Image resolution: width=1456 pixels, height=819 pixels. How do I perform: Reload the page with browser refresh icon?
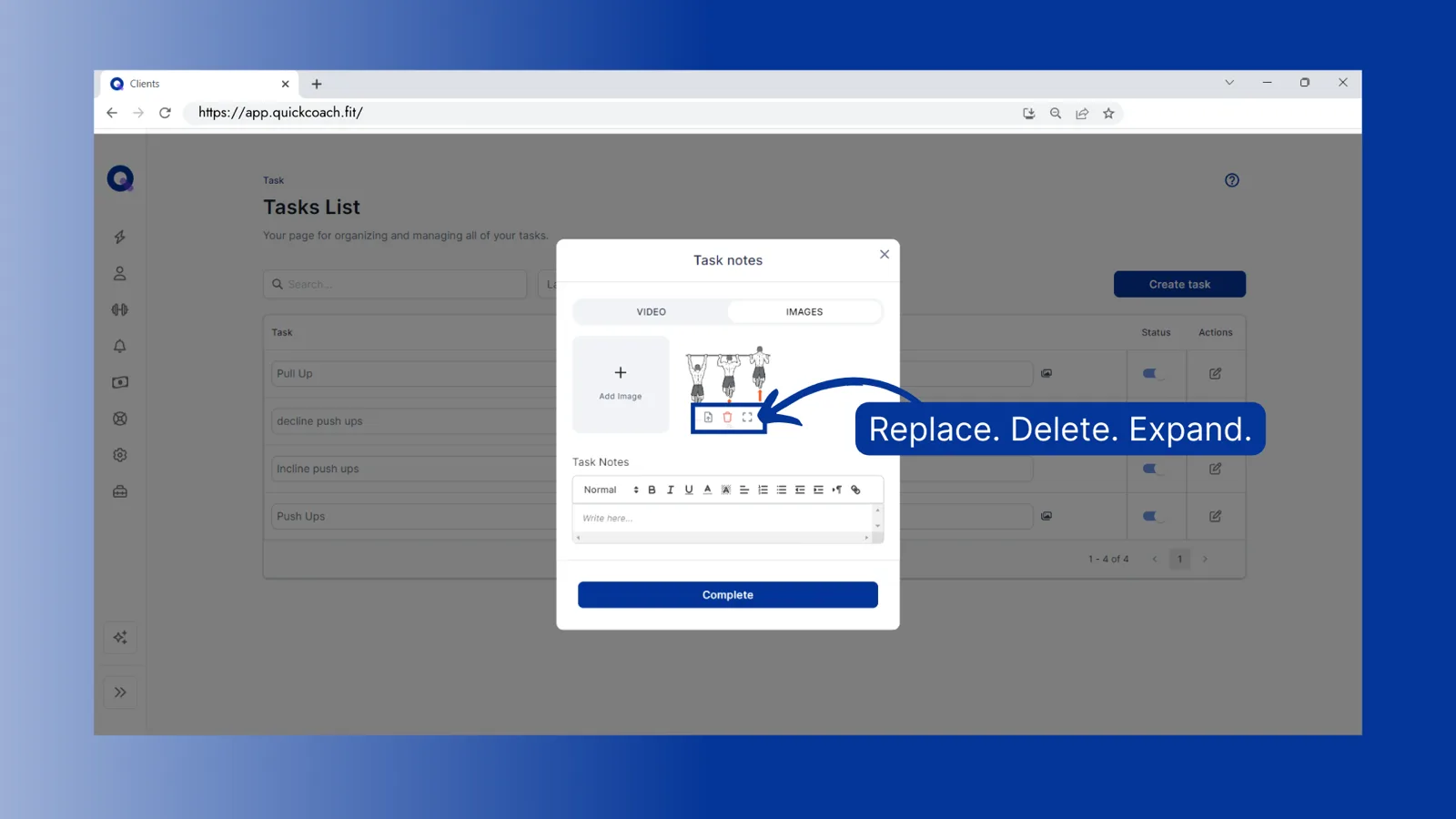[x=165, y=113]
